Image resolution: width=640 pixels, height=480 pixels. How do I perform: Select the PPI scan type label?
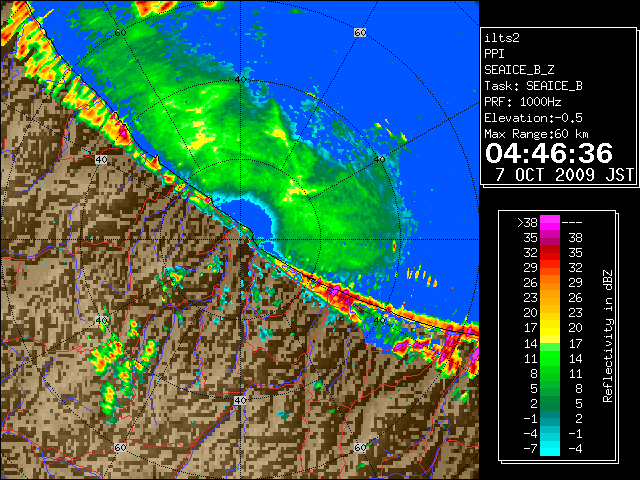pos(494,54)
